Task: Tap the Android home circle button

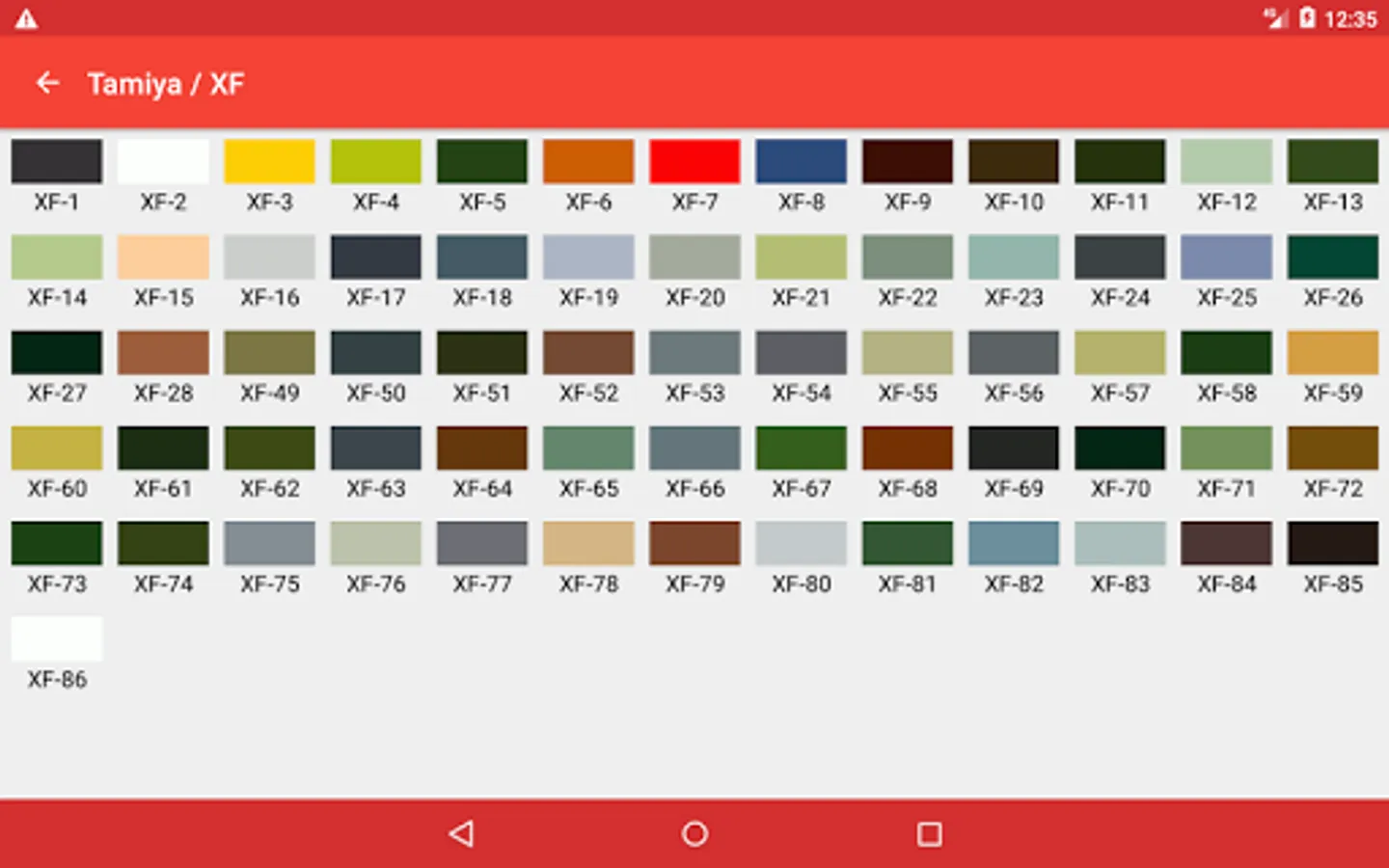Action: 694,833
